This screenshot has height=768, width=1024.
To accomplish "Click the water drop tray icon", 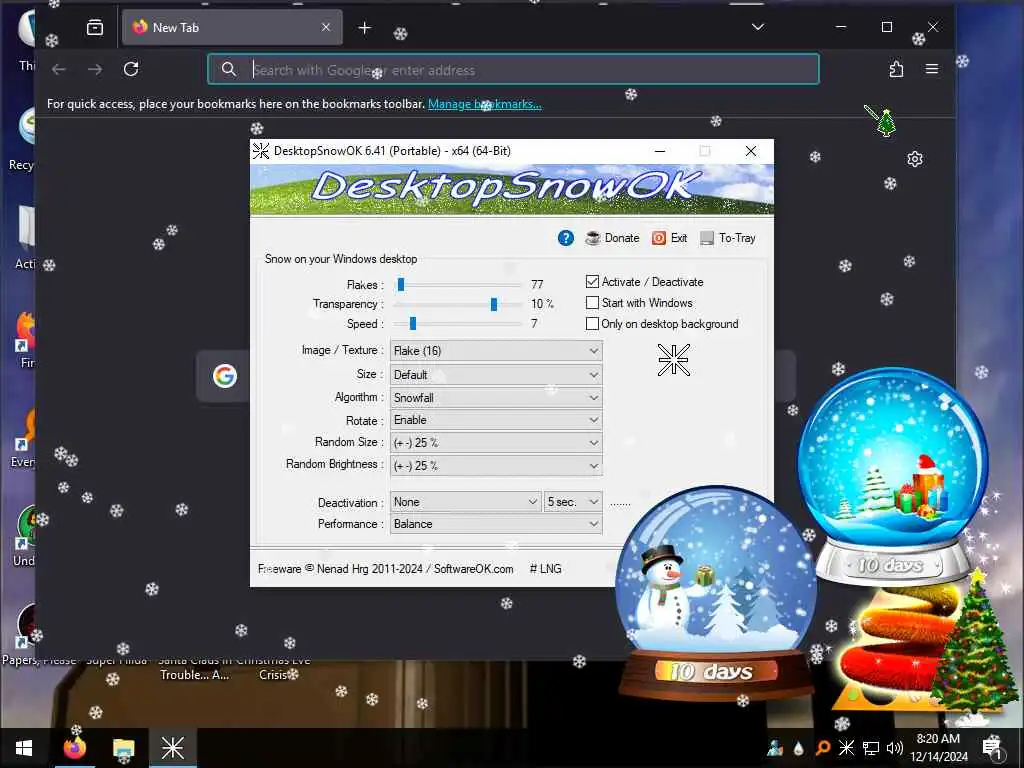I will (799, 748).
